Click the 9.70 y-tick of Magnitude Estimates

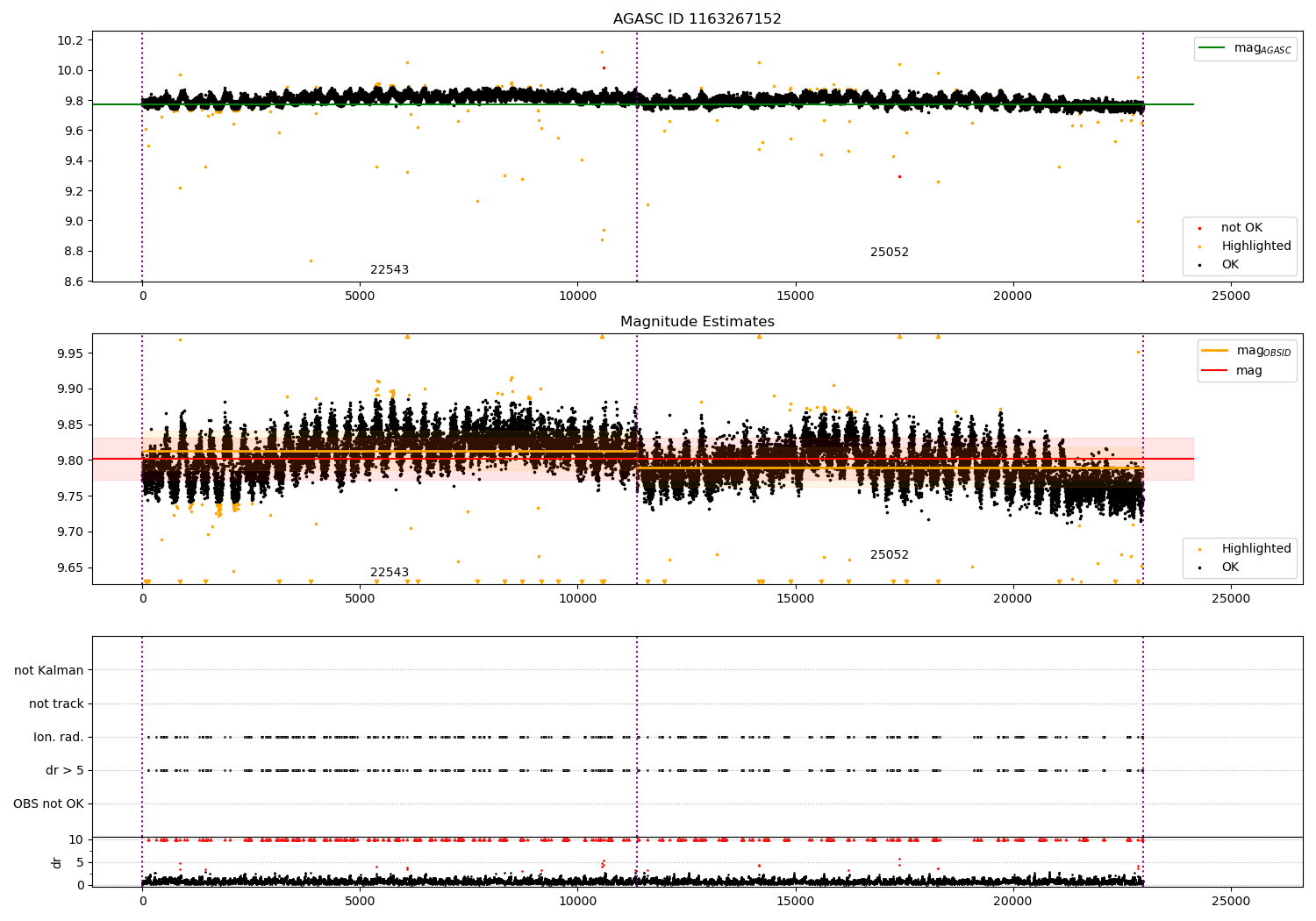(x=70, y=532)
